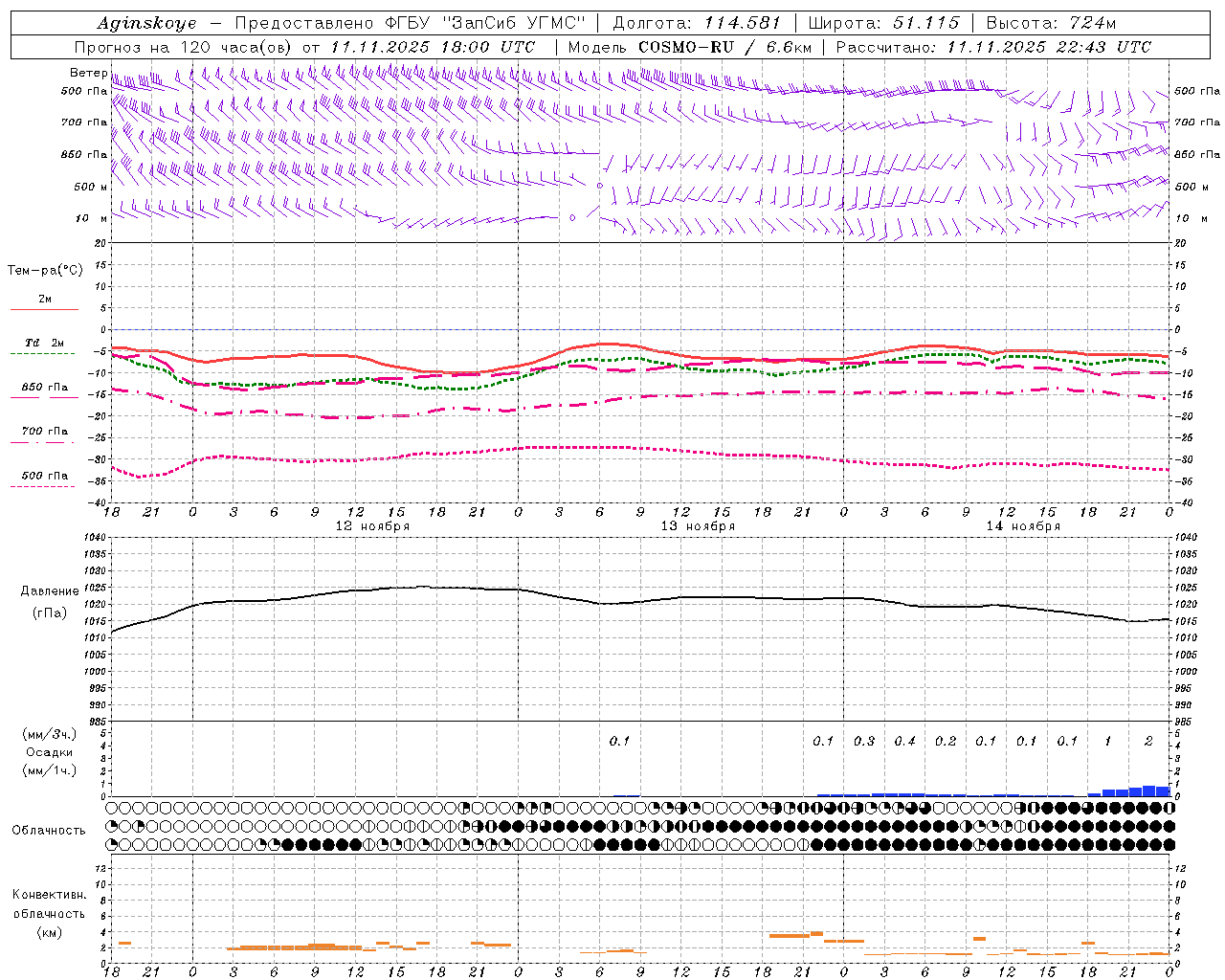Click the Давление pressure panel label
The image size is (1225, 980).
click(50, 591)
